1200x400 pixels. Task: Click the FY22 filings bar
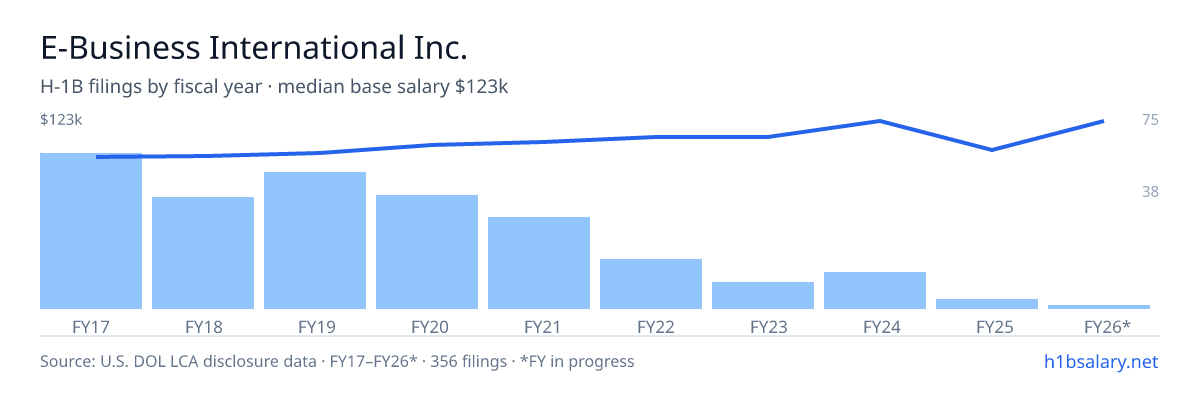(651, 284)
